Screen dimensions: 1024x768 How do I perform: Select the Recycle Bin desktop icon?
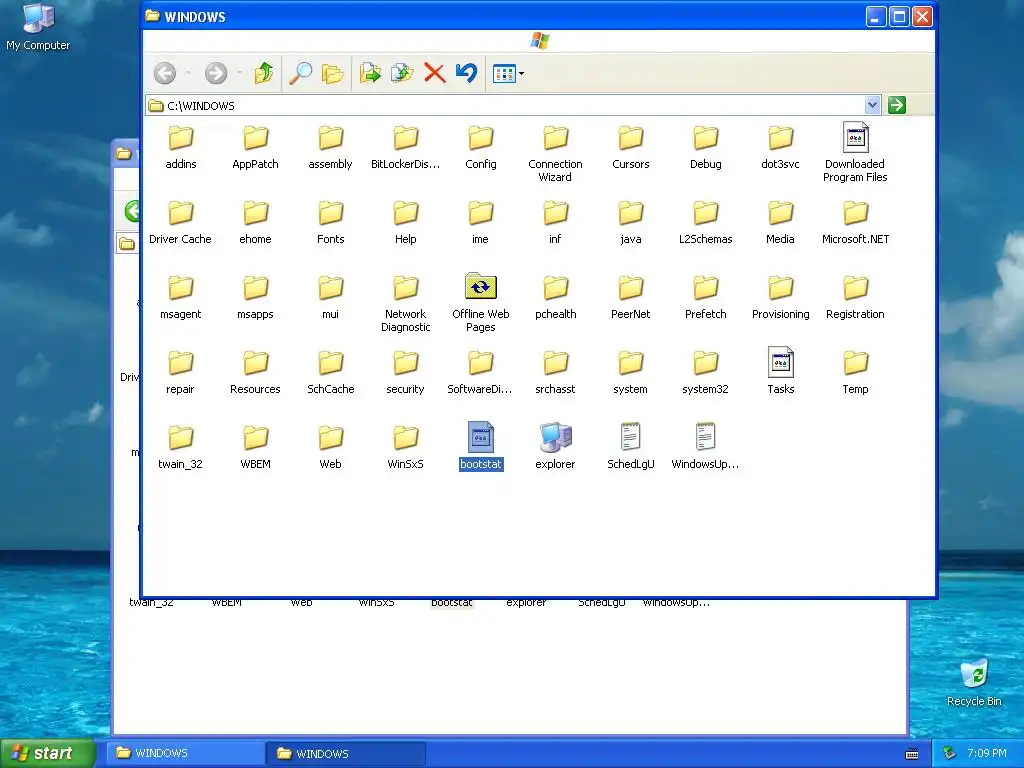(x=974, y=682)
